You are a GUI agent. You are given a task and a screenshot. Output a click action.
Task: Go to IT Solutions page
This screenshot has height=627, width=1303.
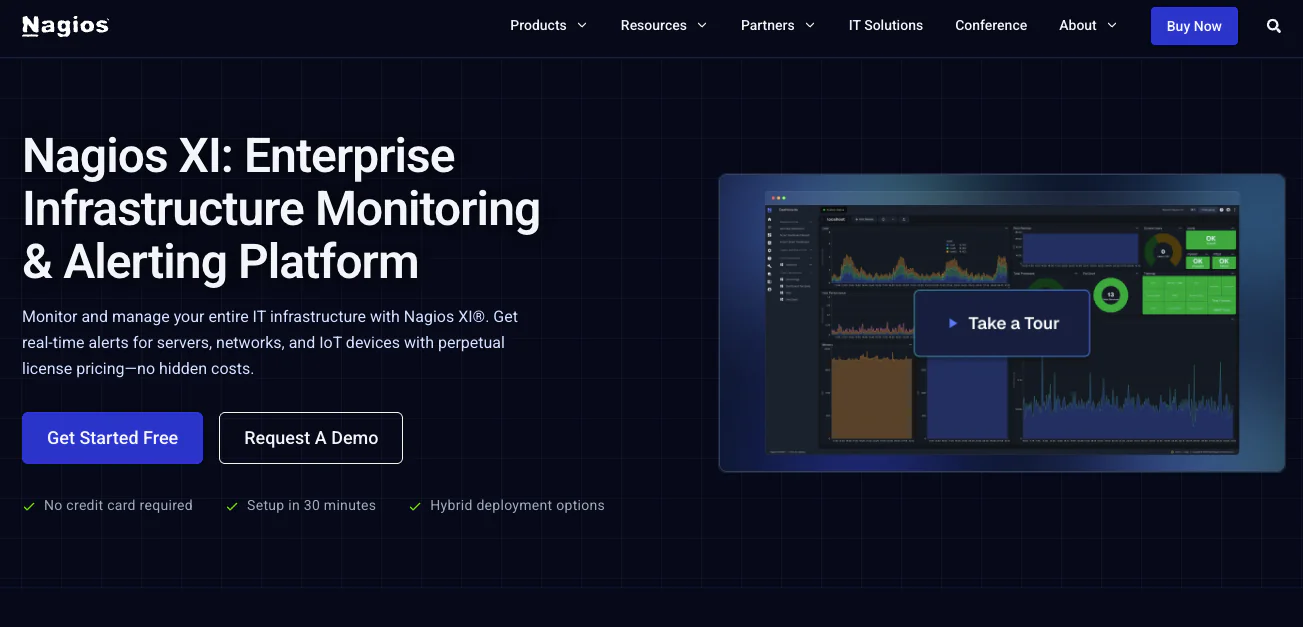click(x=886, y=26)
